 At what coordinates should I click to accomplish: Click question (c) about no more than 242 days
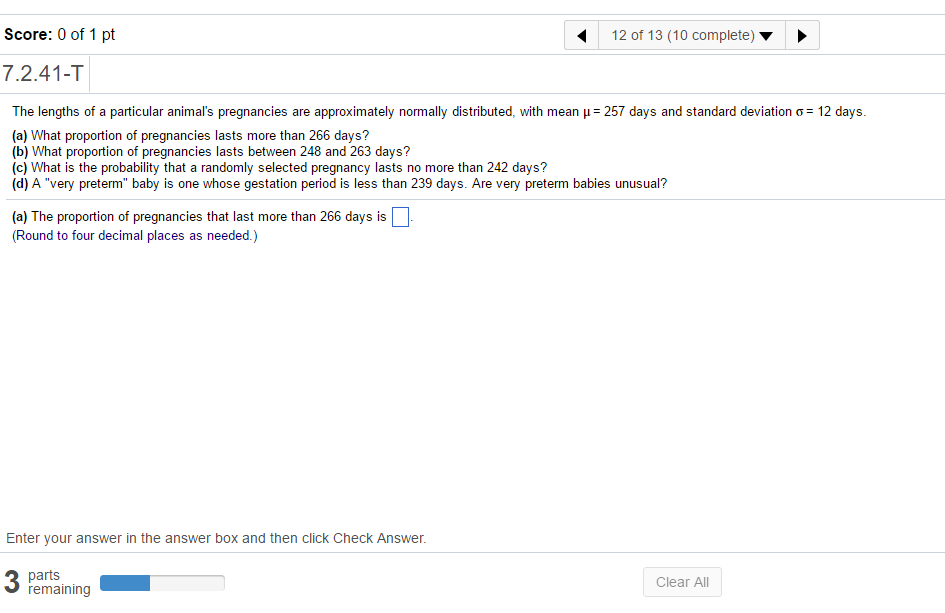tap(280, 167)
